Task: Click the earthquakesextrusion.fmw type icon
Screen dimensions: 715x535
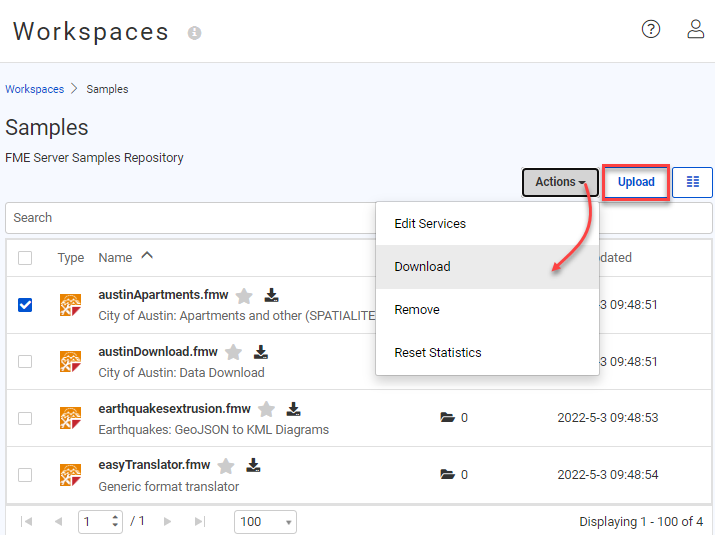Action: (70, 418)
